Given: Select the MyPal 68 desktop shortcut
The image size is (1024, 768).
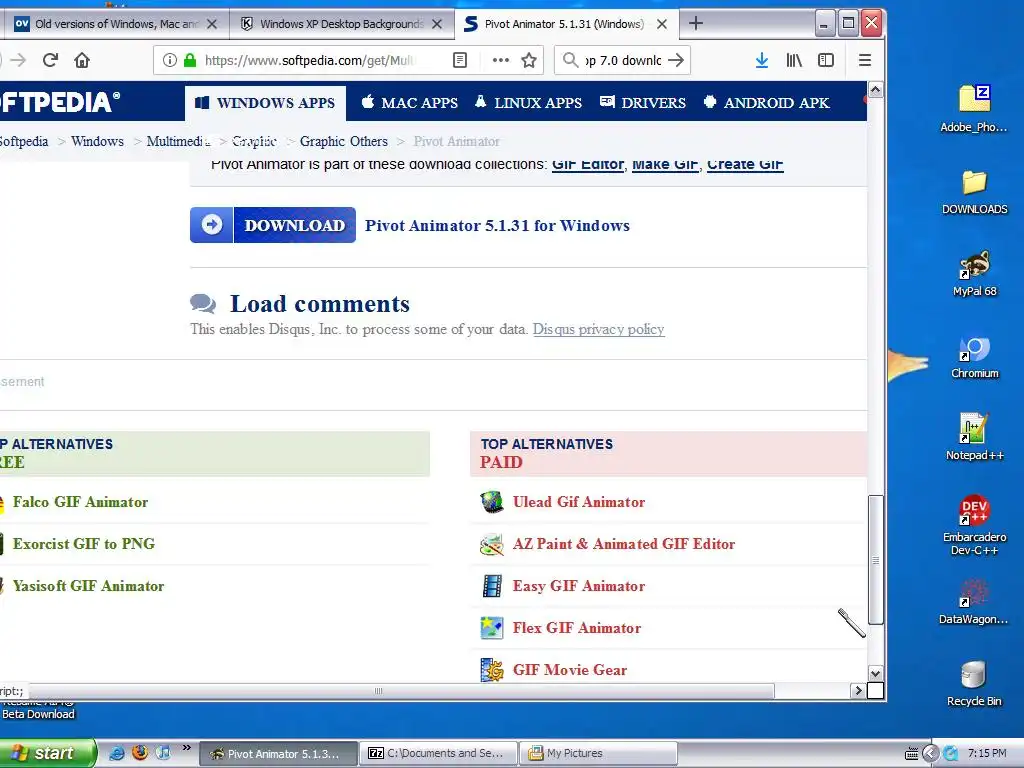Looking at the screenshot, I should coord(974,274).
